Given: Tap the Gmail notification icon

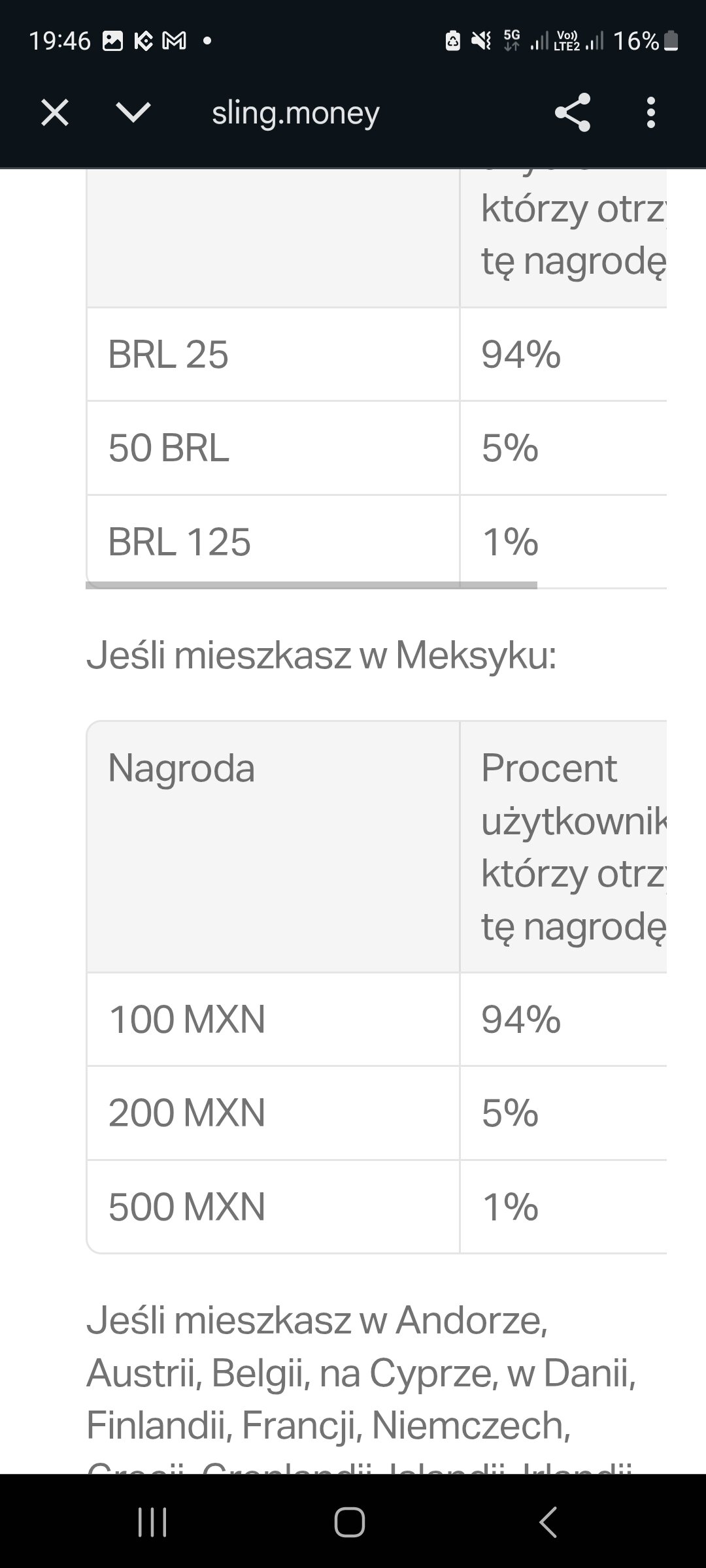Looking at the screenshot, I should click(174, 41).
